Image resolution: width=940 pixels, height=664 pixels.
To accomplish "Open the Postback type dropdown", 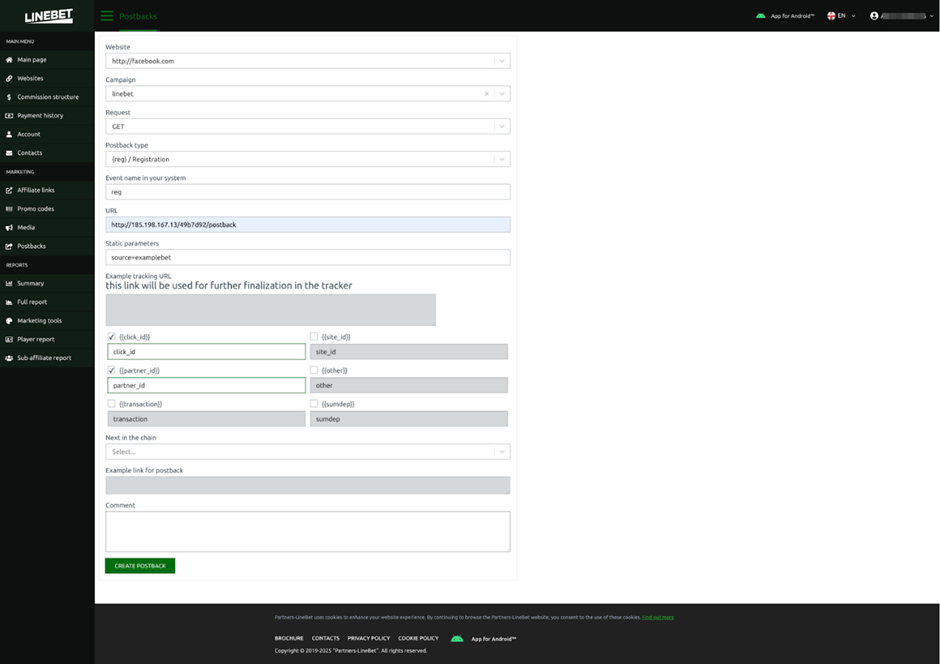I will (x=308, y=159).
